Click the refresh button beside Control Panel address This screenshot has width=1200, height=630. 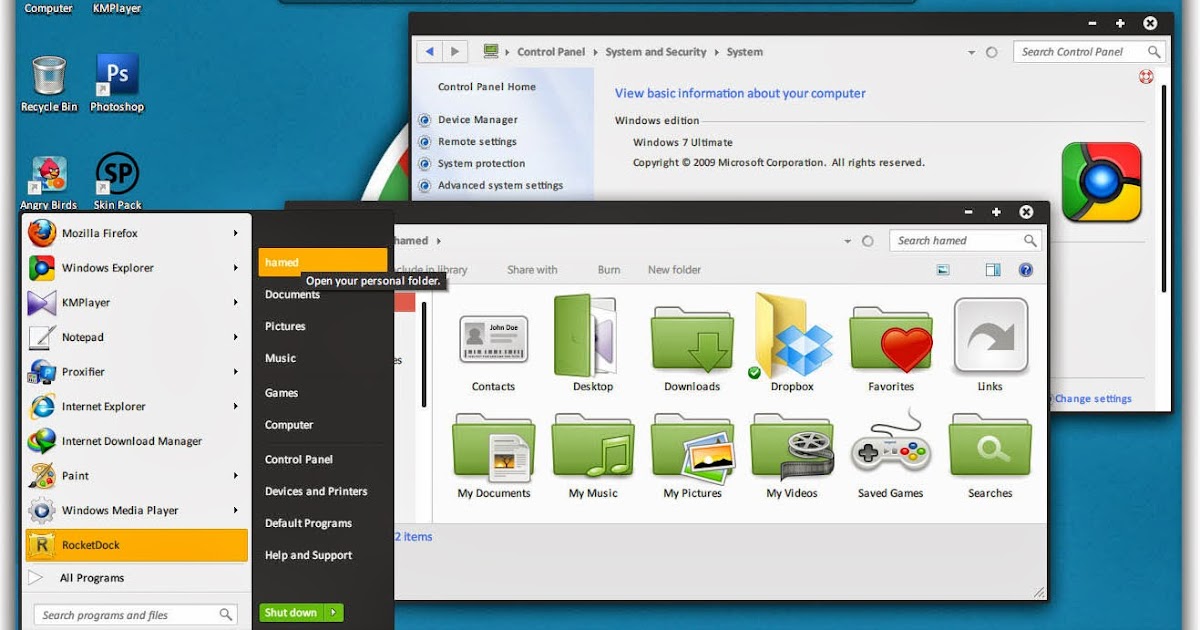click(992, 53)
